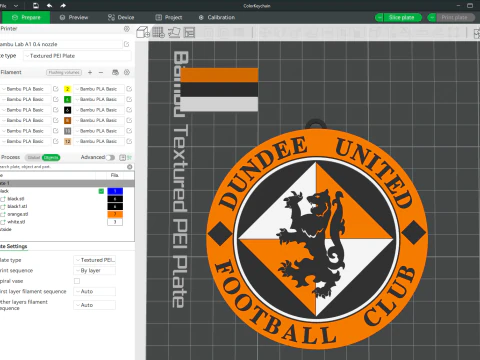This screenshot has width=480, height=360.
Task: Open filament 4 Bambu PLA Basic dropdown
Action: click(x=99, y=99)
